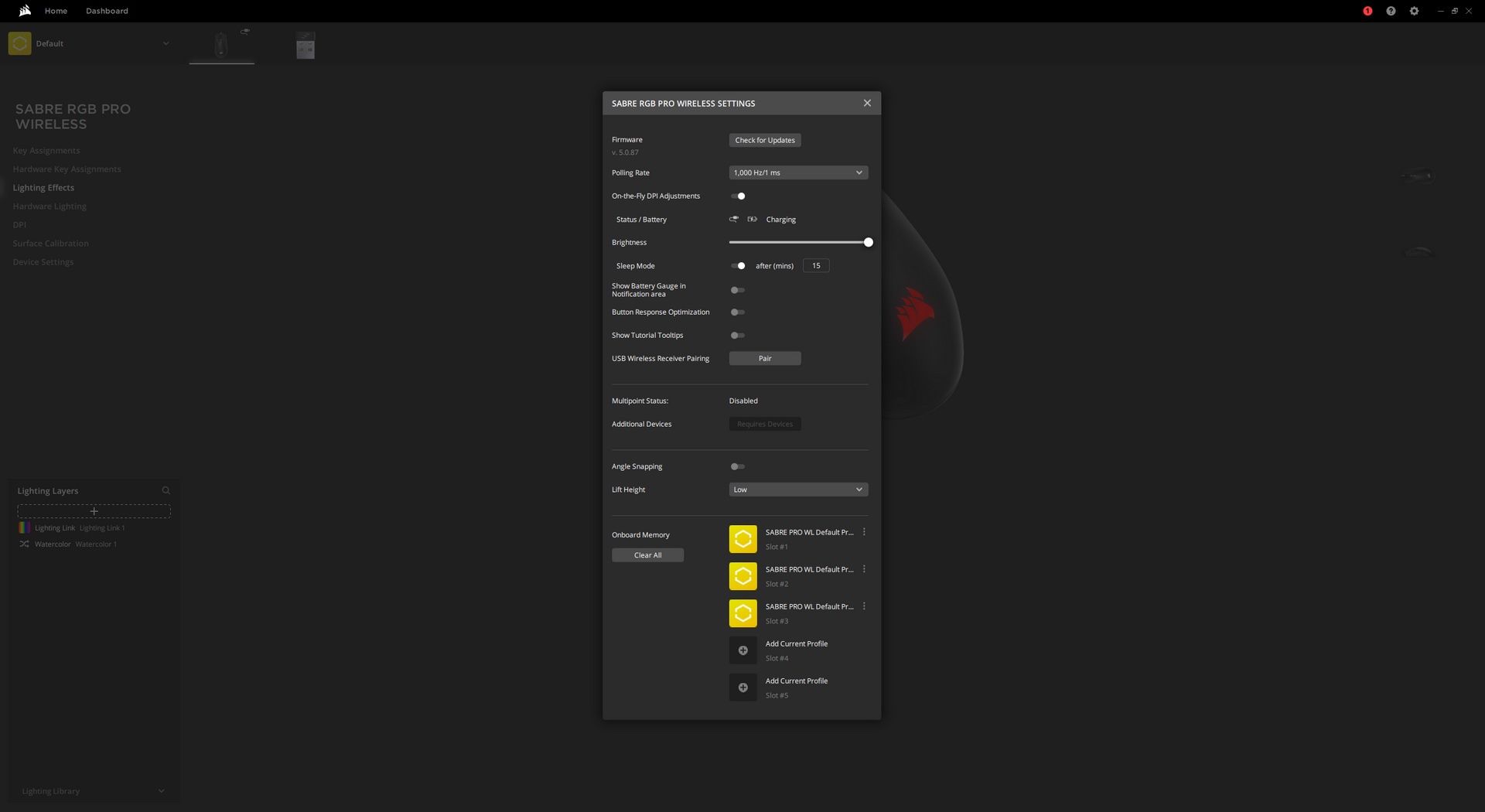
Task: Open options menu for onboard Slot #3
Action: click(864, 606)
